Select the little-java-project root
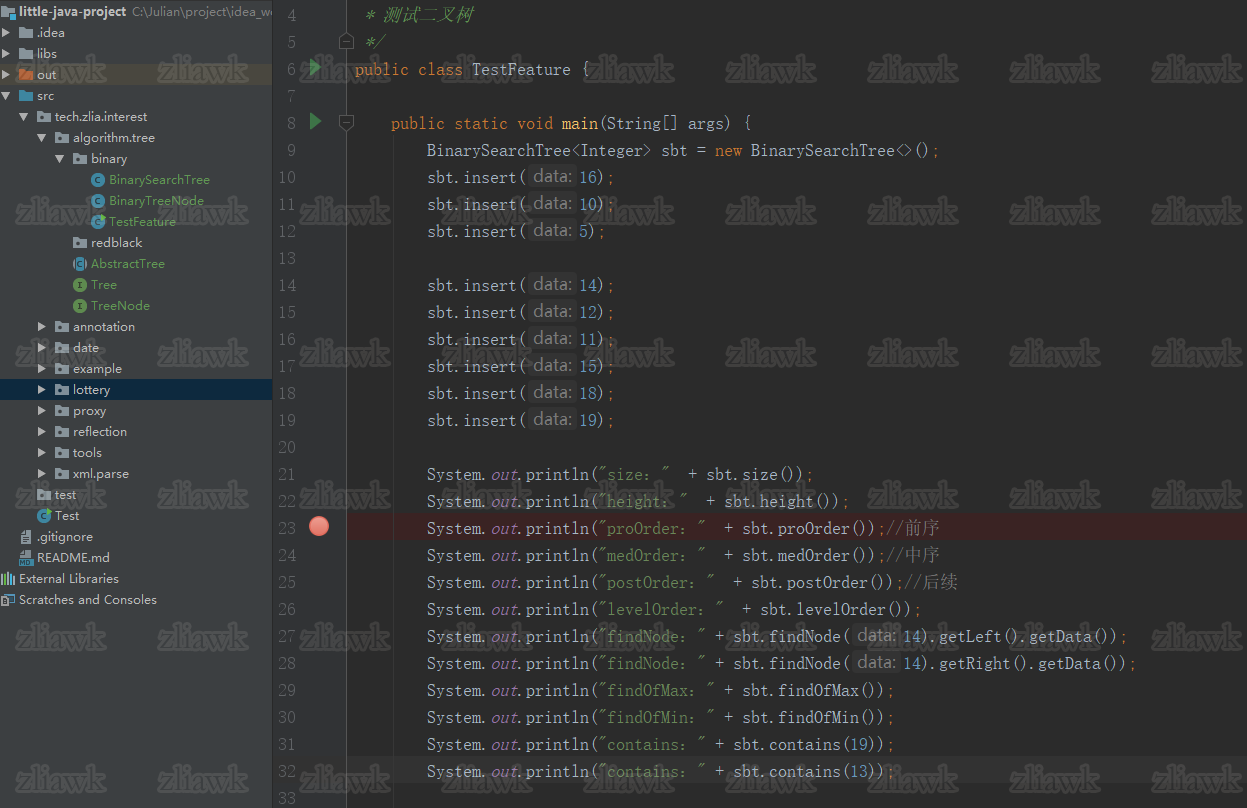Viewport: 1247px width, 808px height. [73, 12]
